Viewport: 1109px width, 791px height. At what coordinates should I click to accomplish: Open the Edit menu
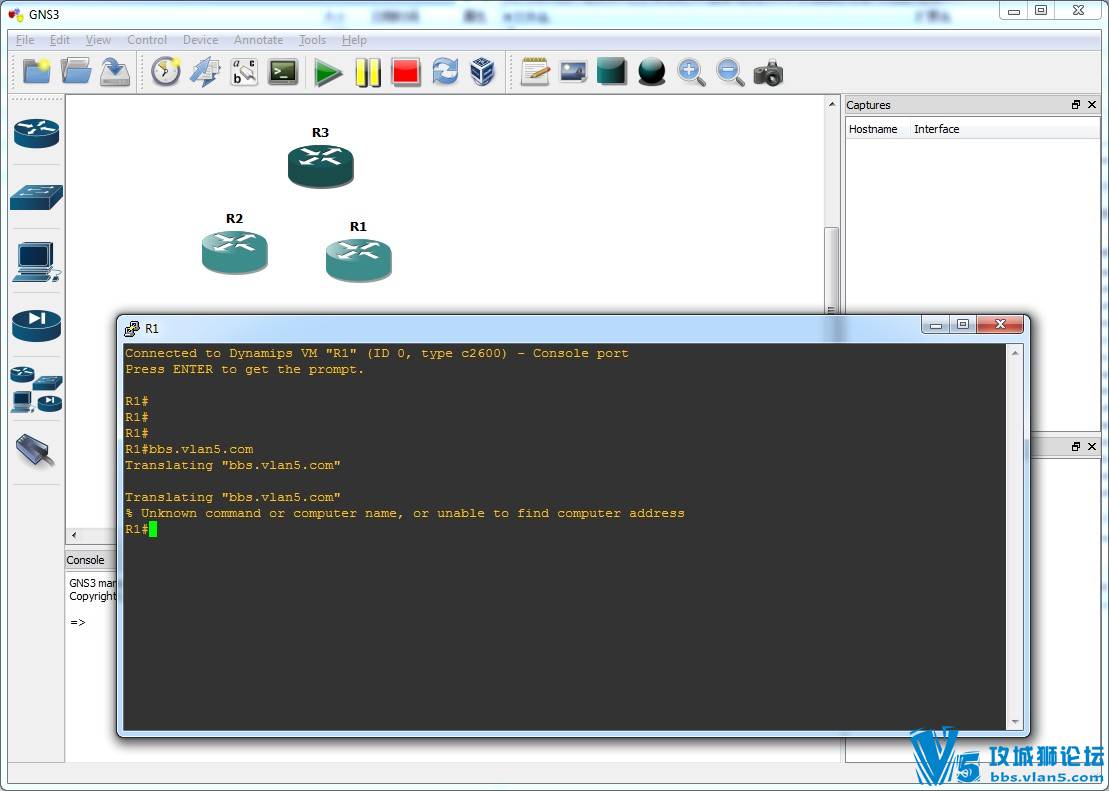coord(59,40)
